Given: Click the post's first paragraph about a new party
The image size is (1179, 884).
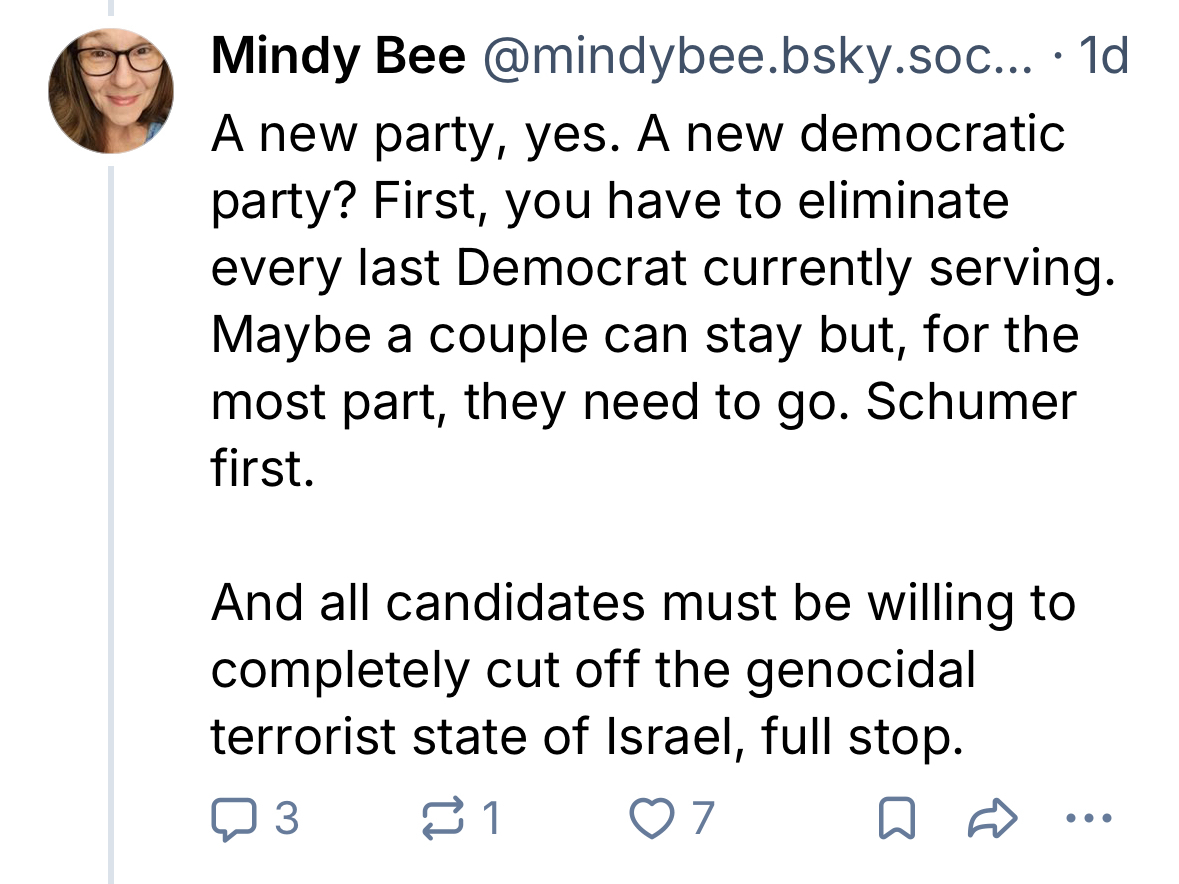Looking at the screenshot, I should (640, 300).
